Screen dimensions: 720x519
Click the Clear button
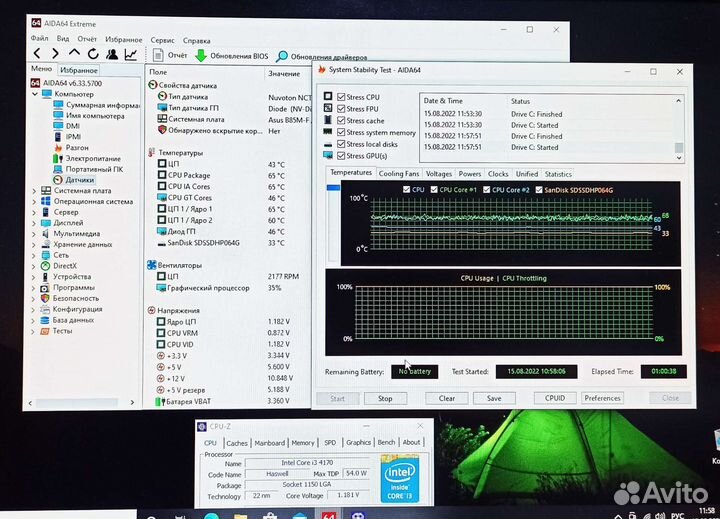pos(447,399)
